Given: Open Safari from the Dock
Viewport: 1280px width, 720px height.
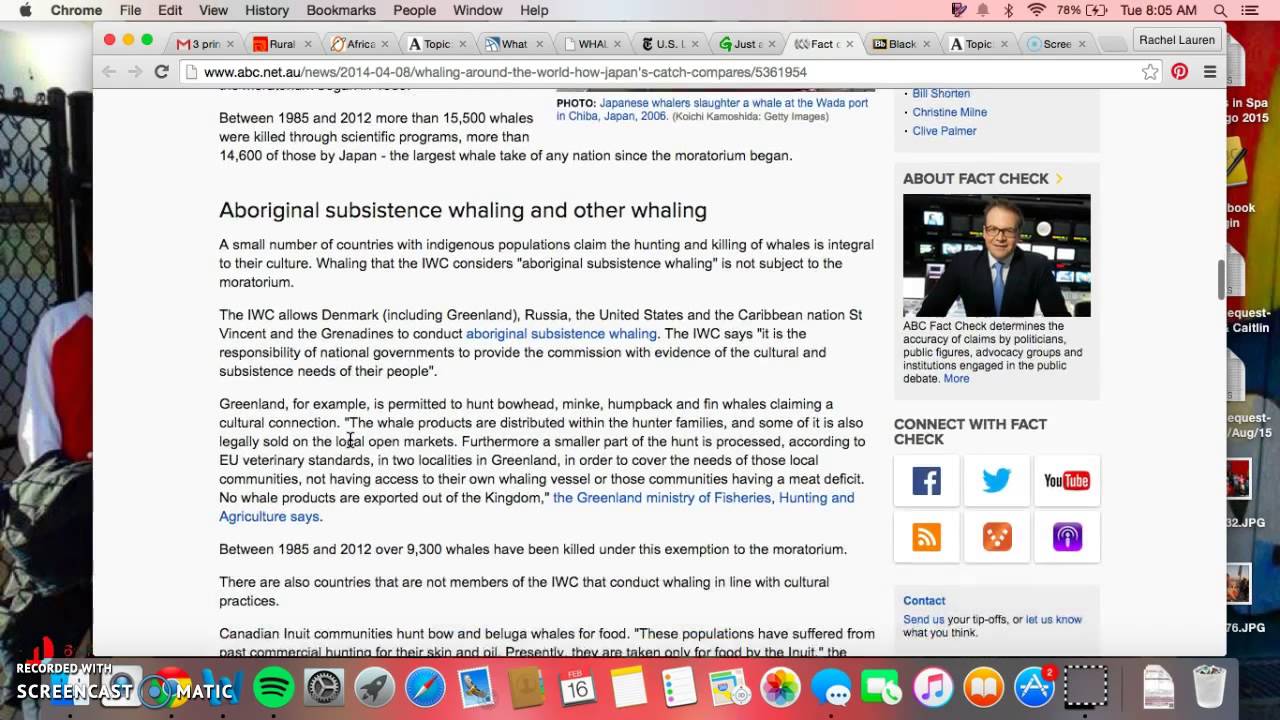Looking at the screenshot, I should pos(425,688).
